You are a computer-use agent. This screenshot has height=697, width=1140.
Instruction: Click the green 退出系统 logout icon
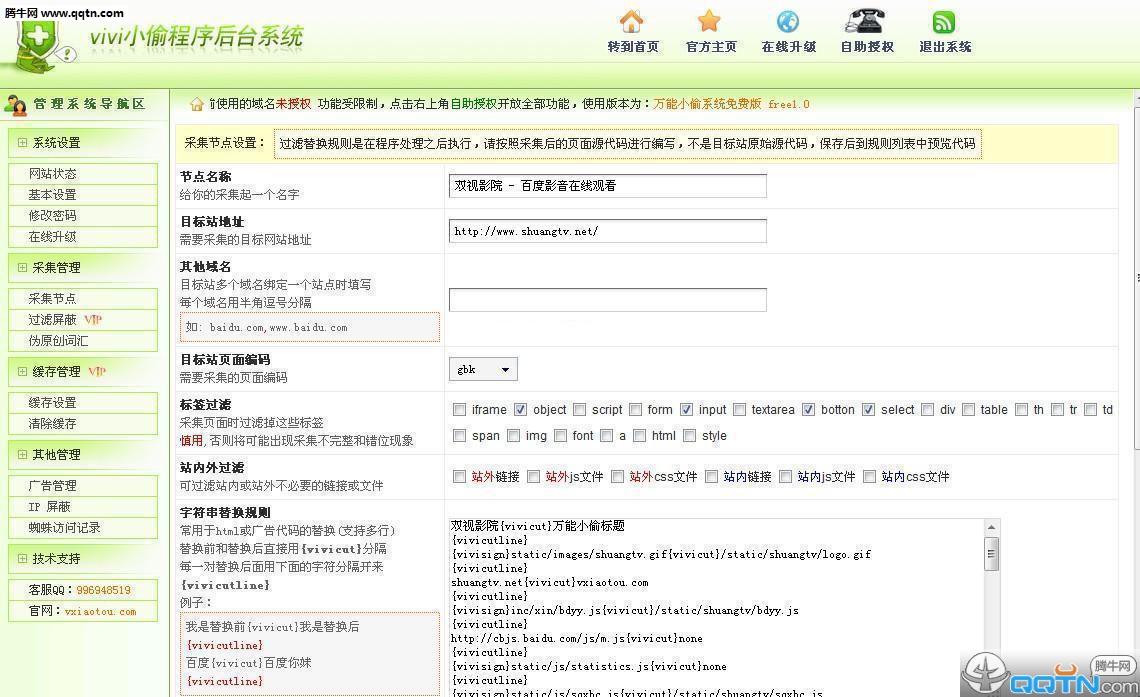[x=944, y=22]
